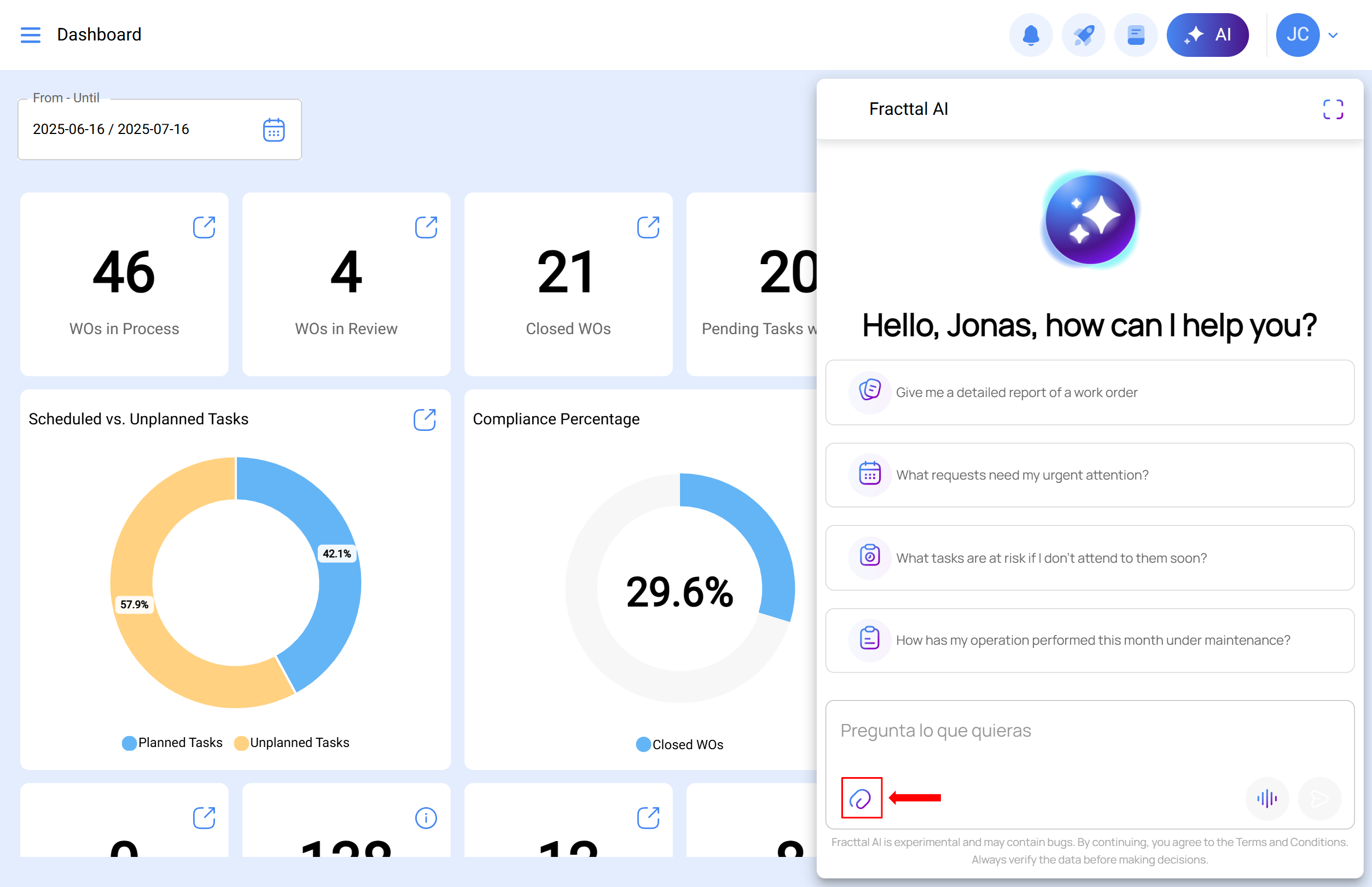Start voice input with waveform icon
The width and height of the screenshot is (1372, 887).
click(1266, 798)
